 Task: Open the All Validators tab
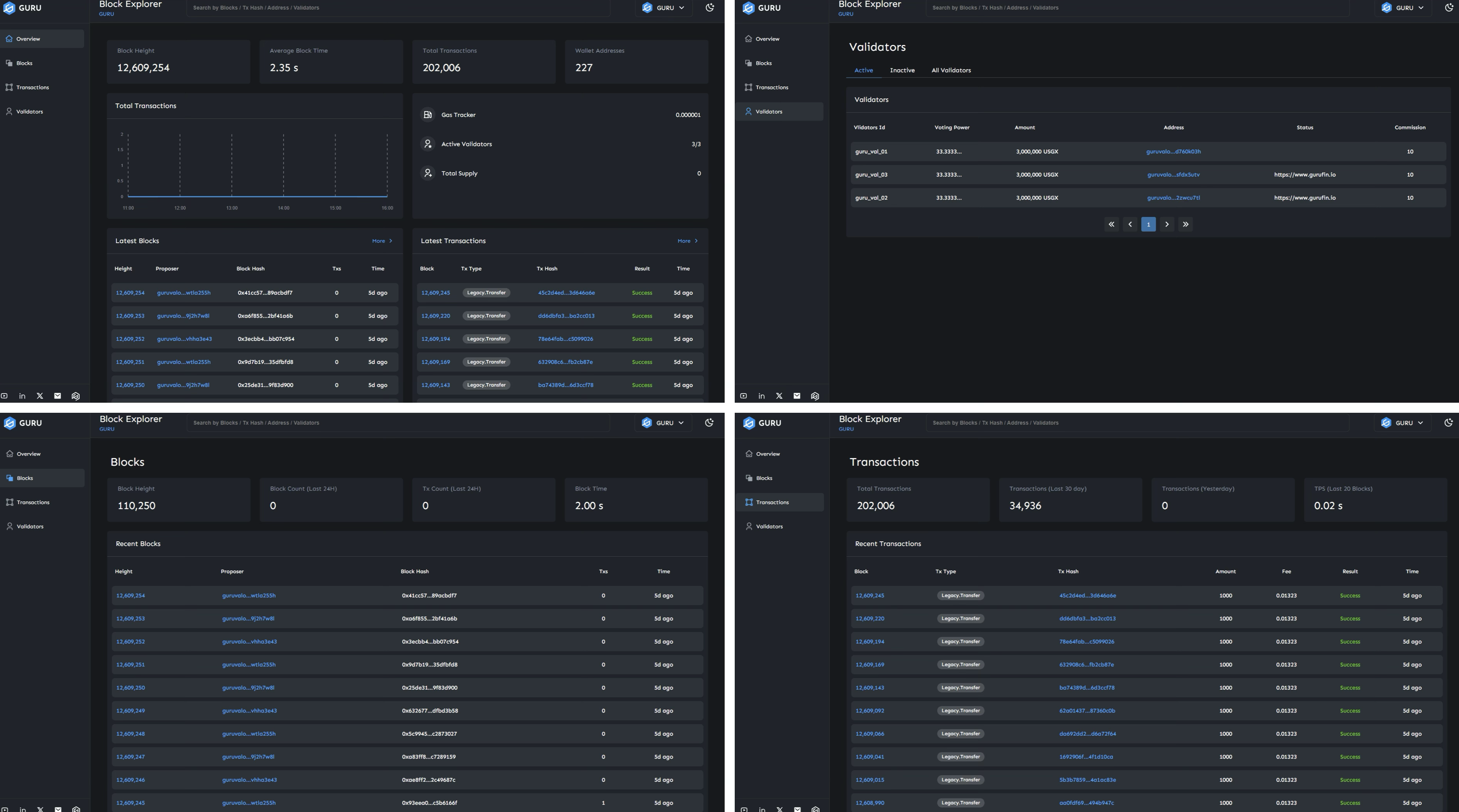pyautogui.click(x=951, y=70)
